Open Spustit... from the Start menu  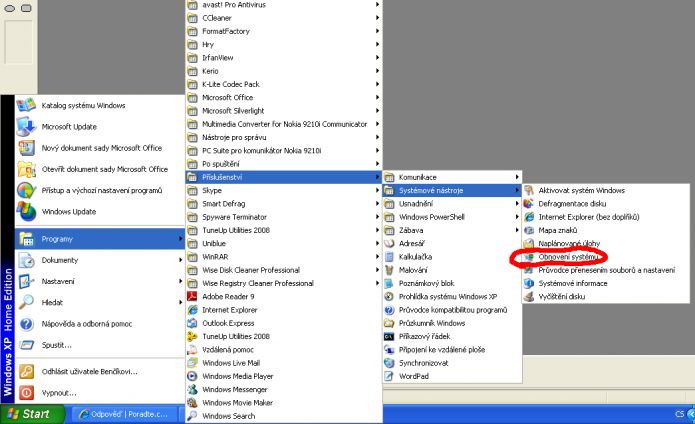tap(100, 345)
